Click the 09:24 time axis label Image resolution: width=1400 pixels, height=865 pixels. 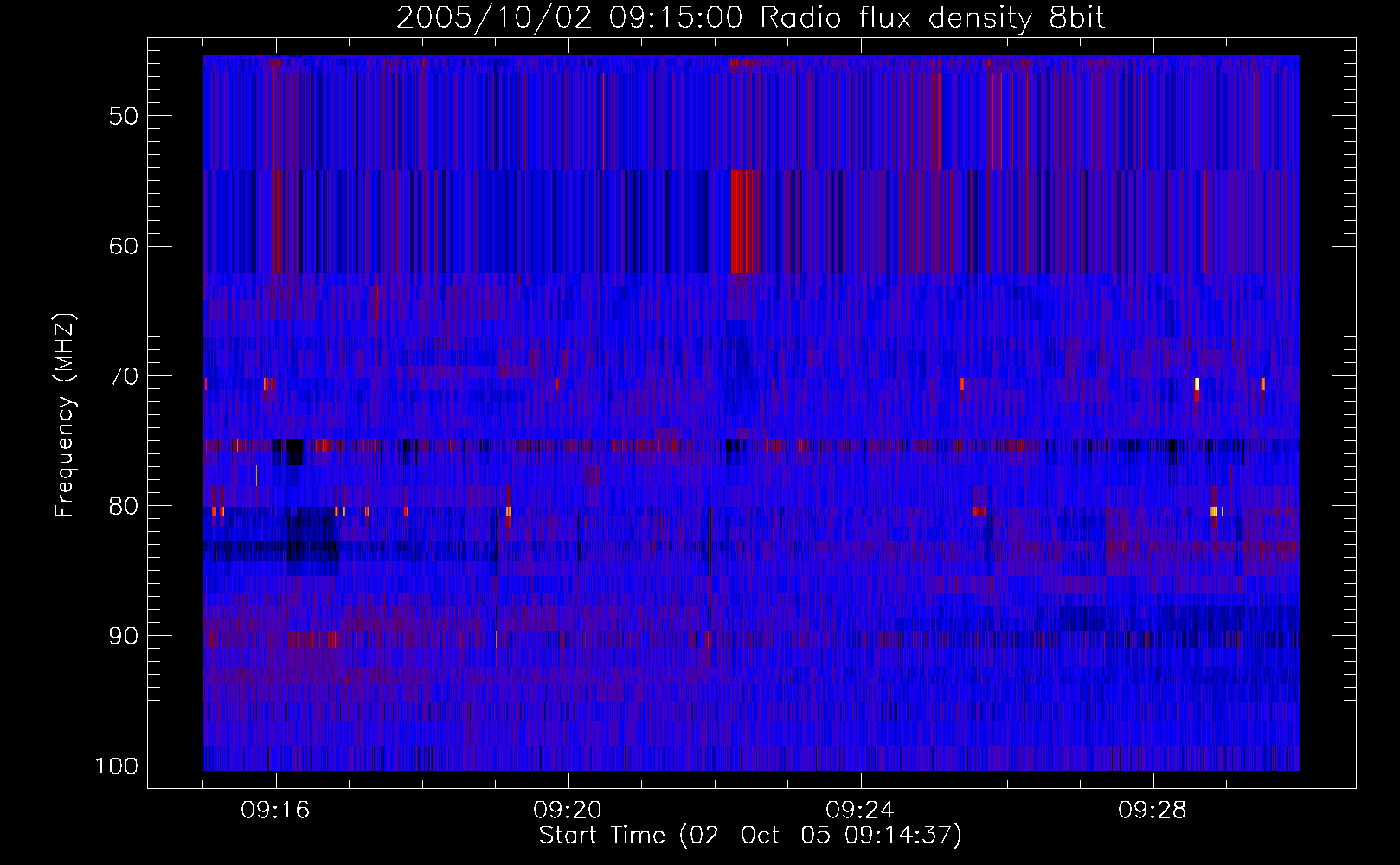[860, 811]
